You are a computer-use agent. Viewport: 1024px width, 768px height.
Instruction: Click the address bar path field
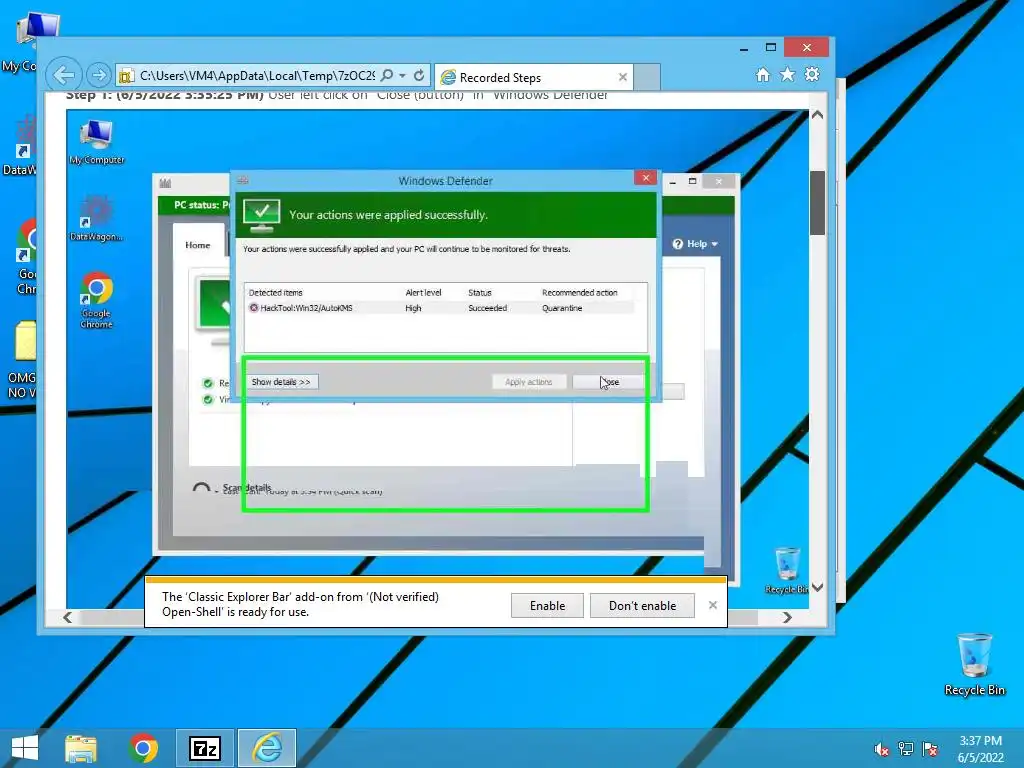257,76
